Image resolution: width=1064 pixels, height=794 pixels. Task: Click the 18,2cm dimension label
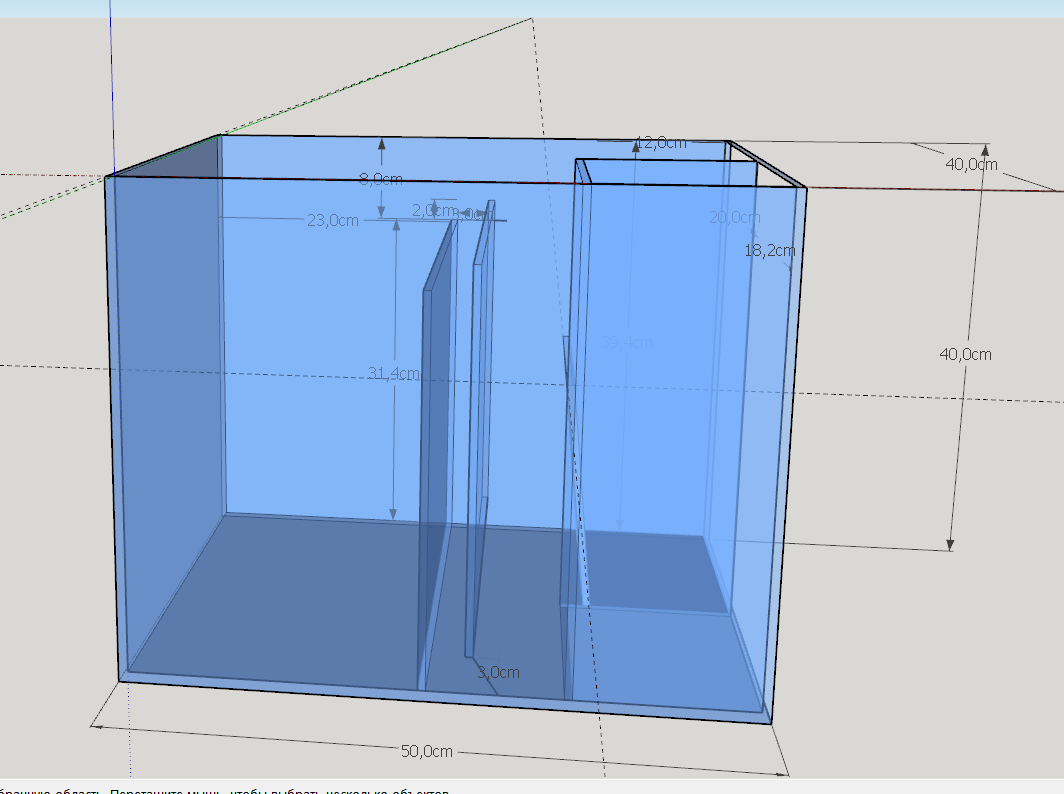tap(769, 251)
